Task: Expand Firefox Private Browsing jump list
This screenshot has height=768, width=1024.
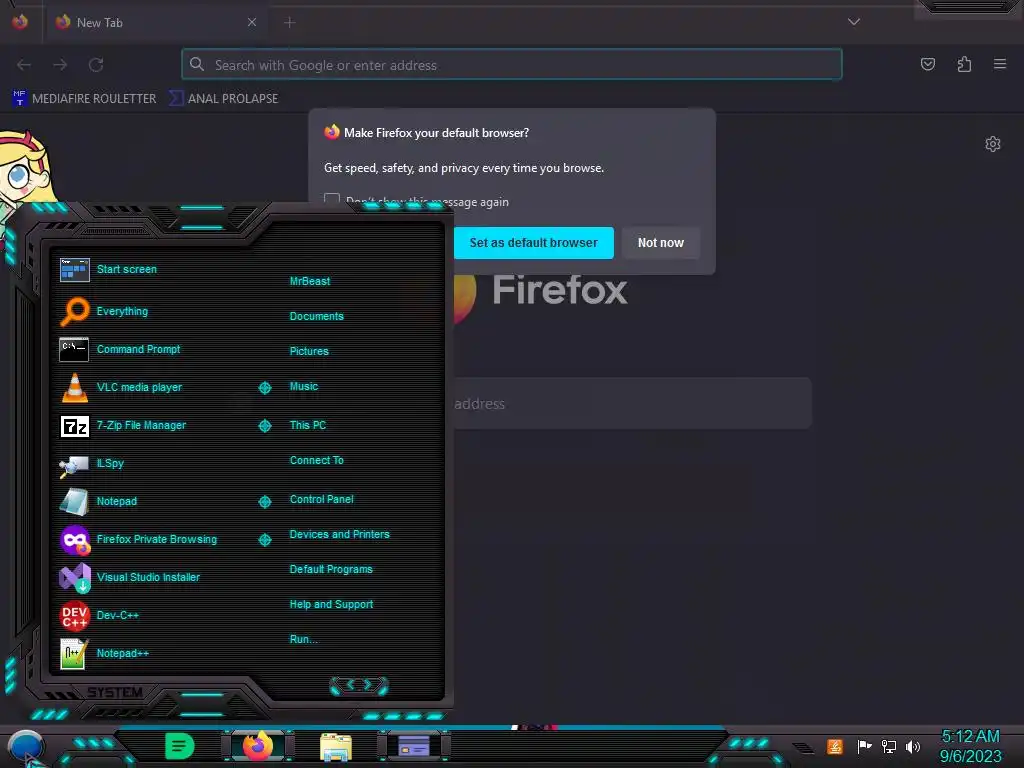Action: coord(264,539)
